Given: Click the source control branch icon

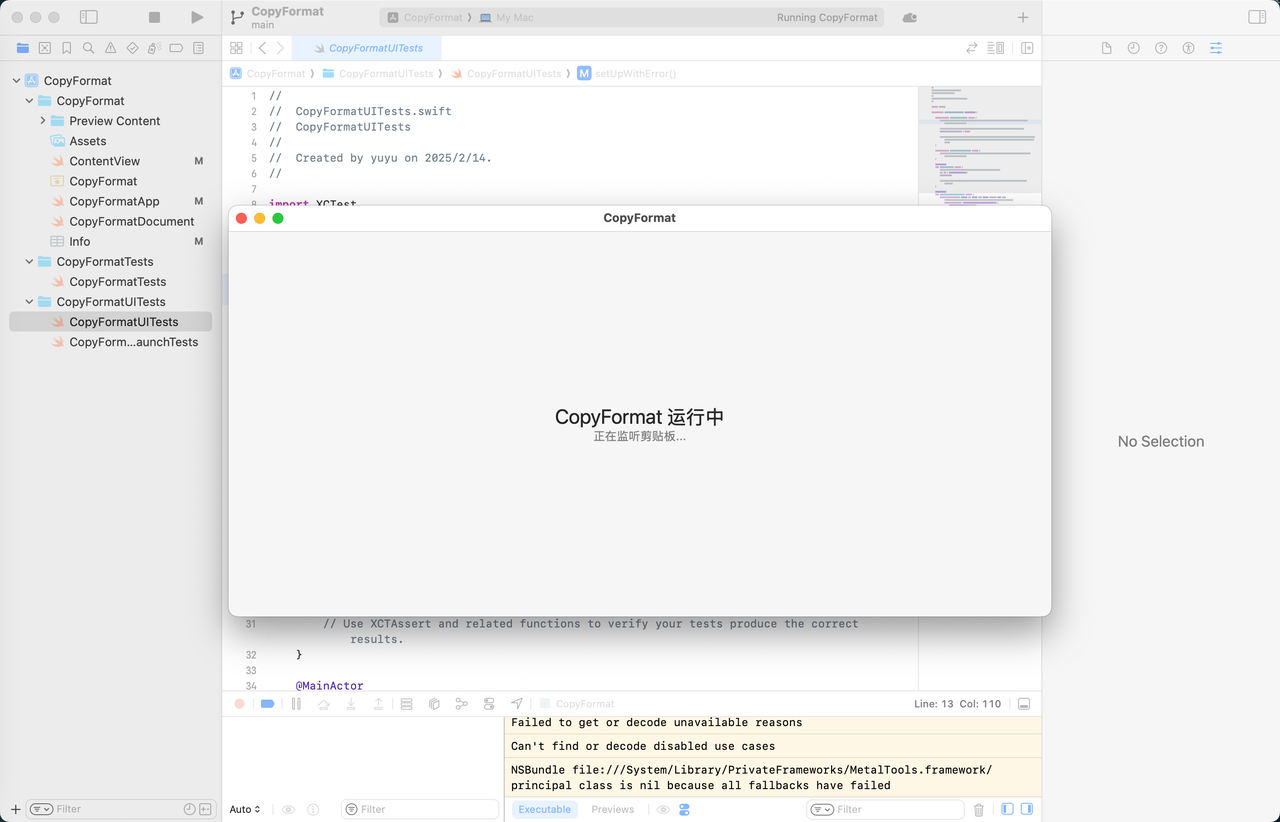Looking at the screenshot, I should 237,17.
